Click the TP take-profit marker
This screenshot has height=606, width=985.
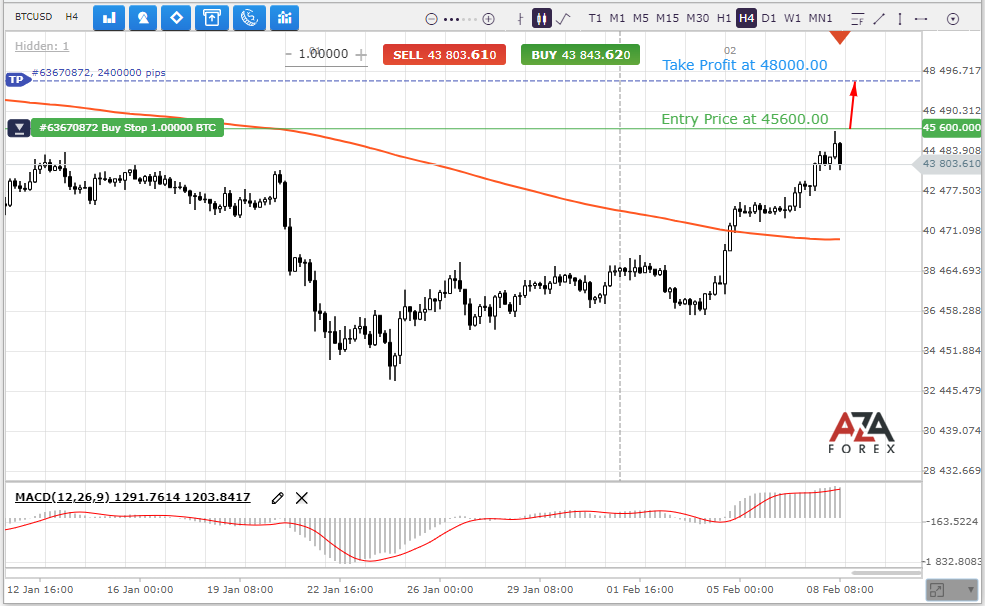[18, 80]
